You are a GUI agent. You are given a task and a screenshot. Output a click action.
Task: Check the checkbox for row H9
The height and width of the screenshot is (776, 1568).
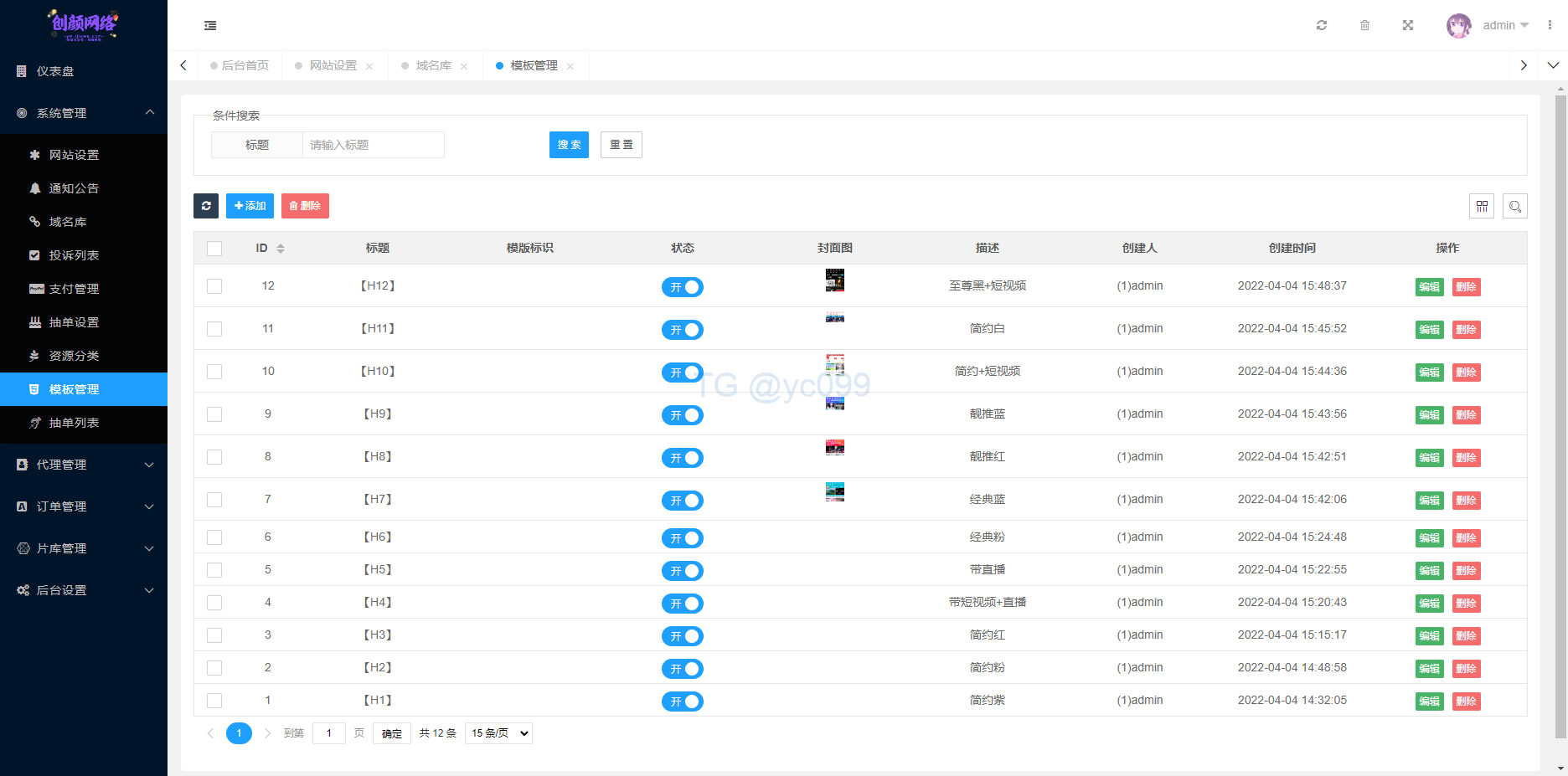tap(214, 414)
